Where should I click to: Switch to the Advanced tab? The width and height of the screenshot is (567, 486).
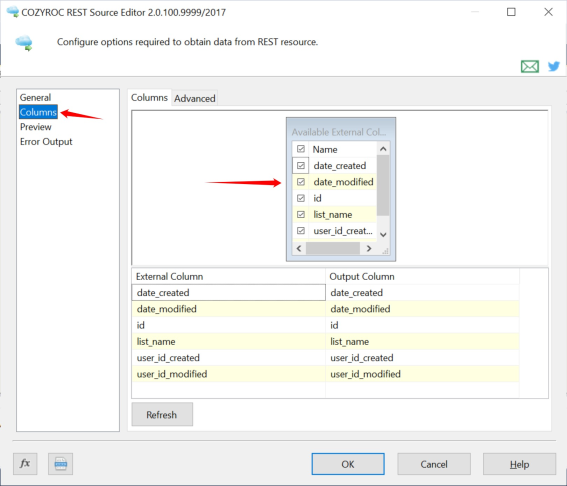195,98
